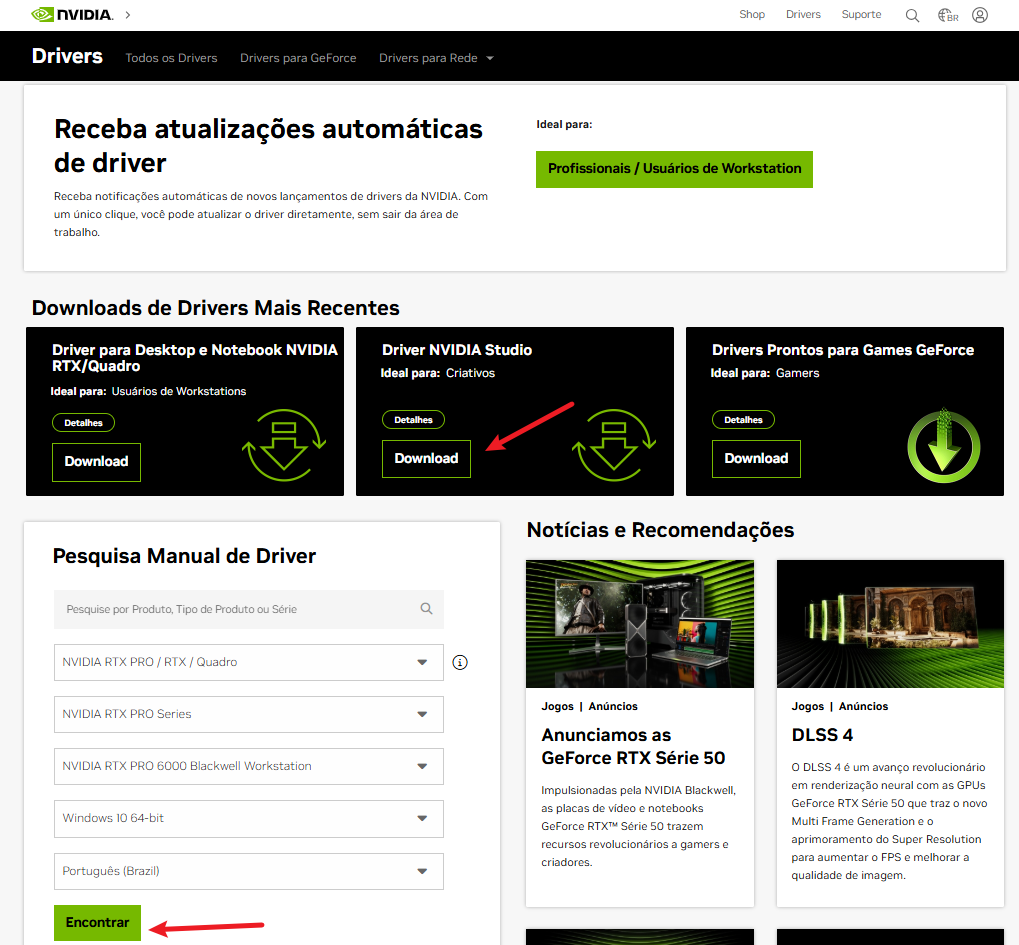Click the info icon beside product type dropdown

pos(460,662)
